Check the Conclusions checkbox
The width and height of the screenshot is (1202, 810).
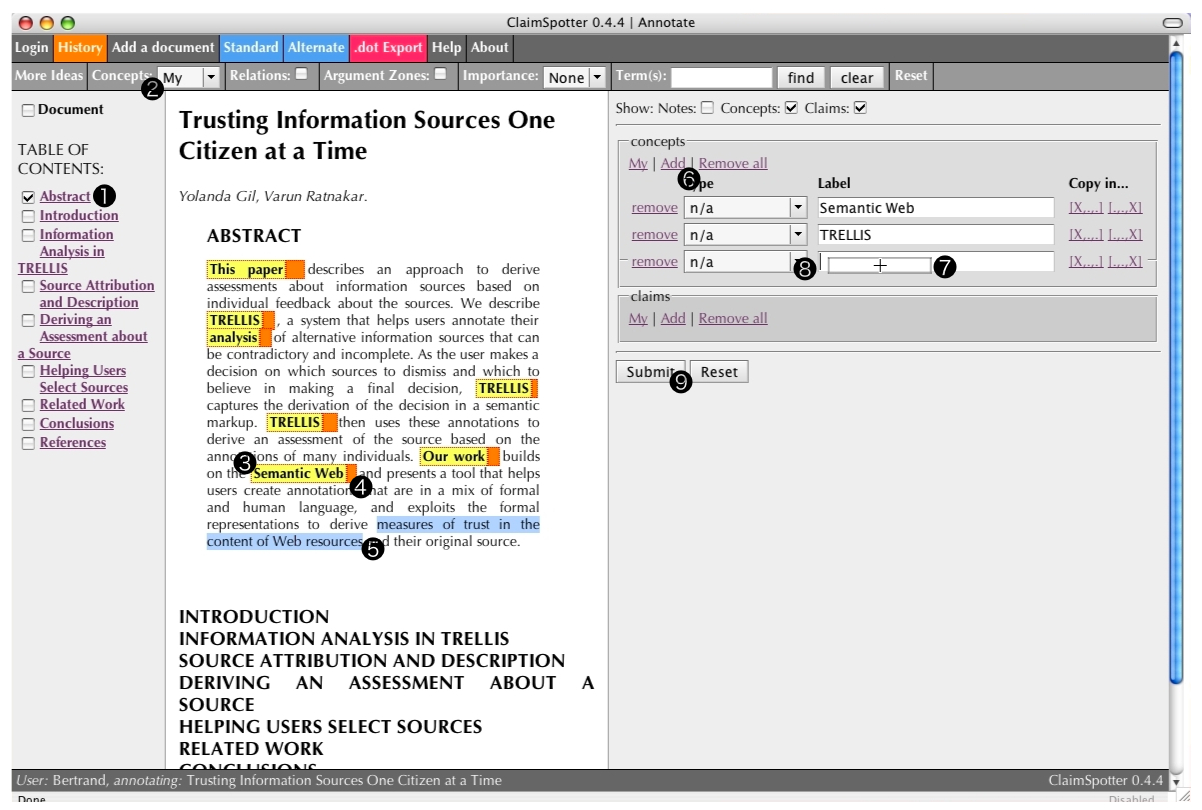point(28,424)
